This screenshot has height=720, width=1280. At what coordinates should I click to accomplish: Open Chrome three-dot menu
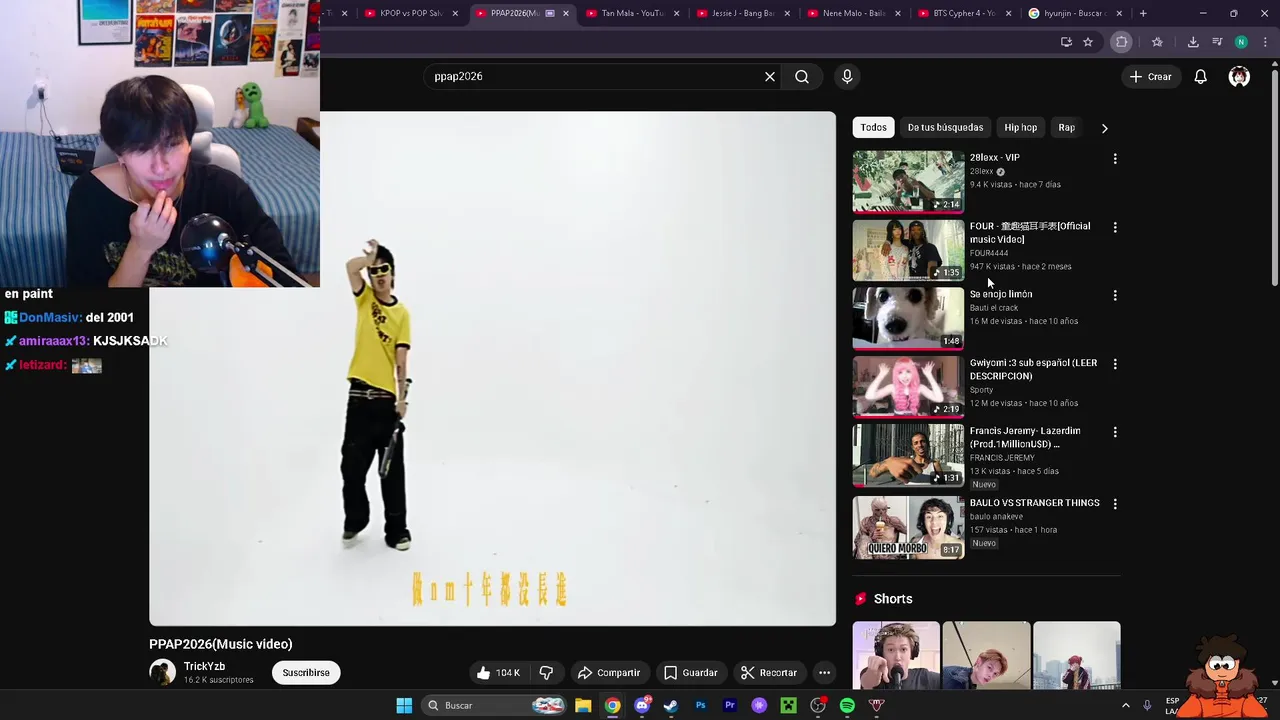[1265, 42]
